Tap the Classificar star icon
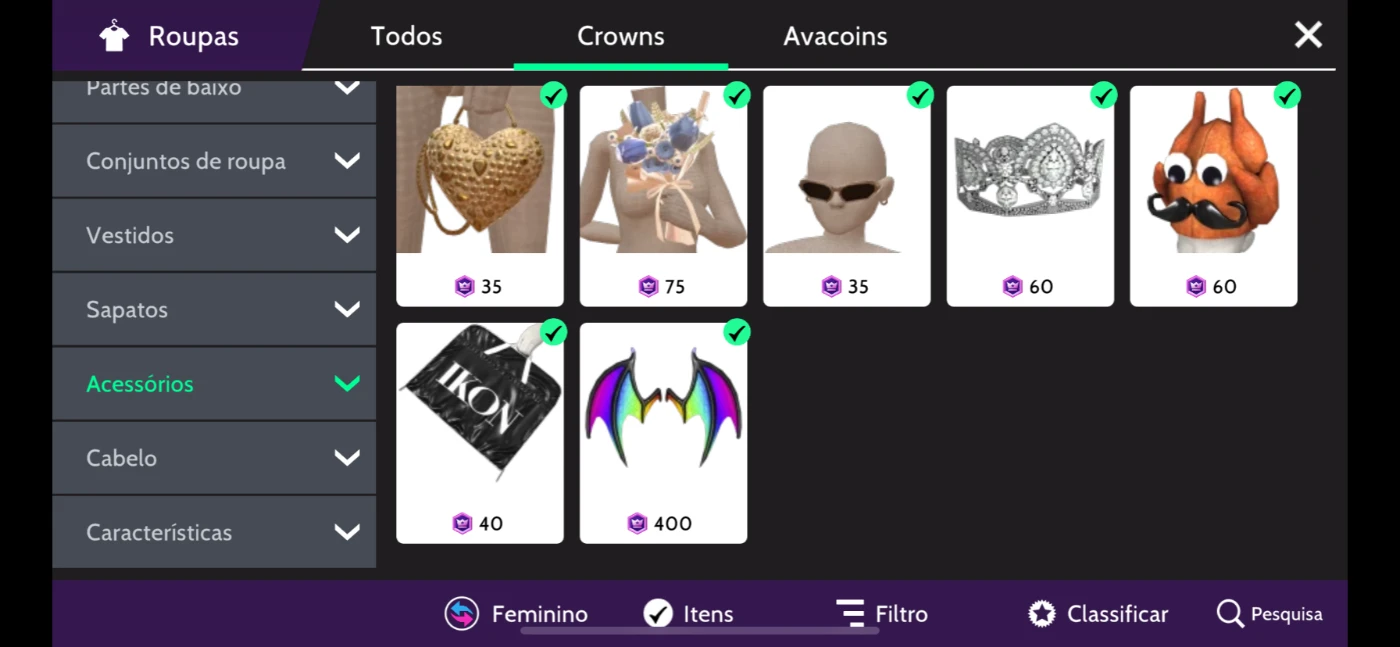The height and width of the screenshot is (647, 1400). (x=1042, y=614)
